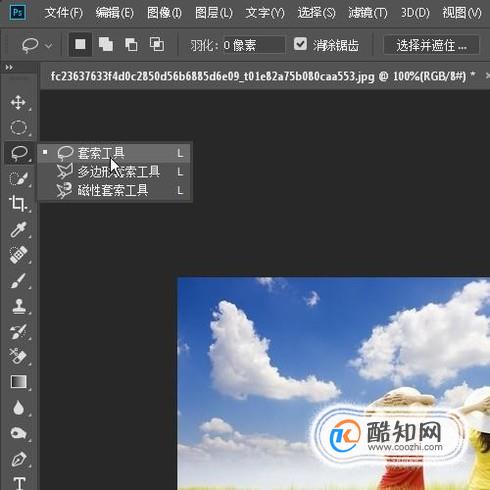Screen dimensions: 490x490
Task: Select the Eyedropper tool
Action: (x=18, y=230)
